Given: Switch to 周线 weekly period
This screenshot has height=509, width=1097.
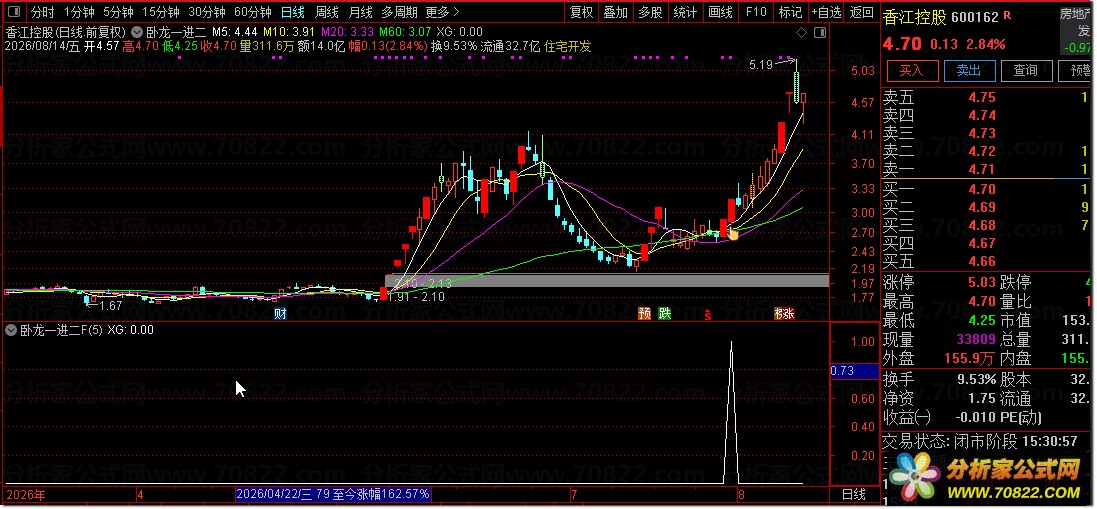Looking at the screenshot, I should 327,12.
